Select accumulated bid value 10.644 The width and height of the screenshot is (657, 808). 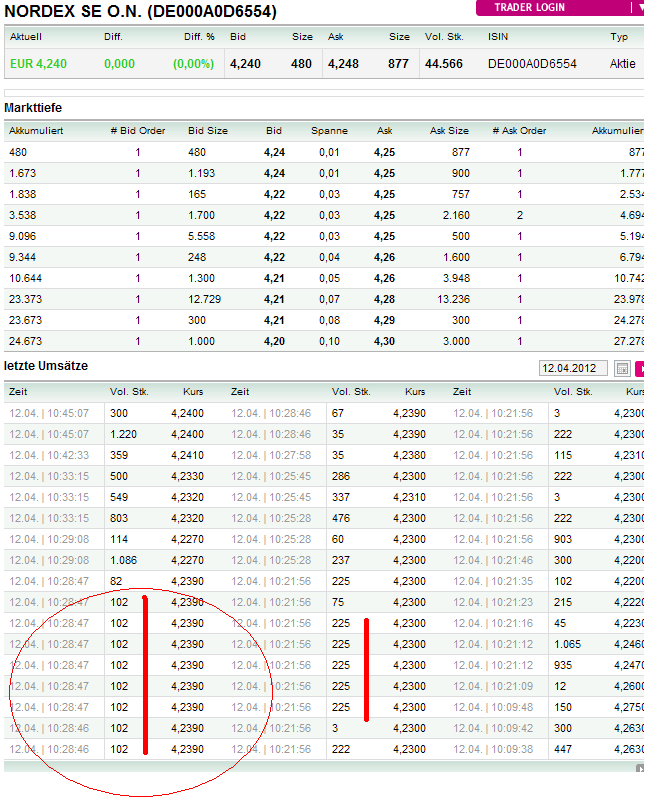(25, 278)
